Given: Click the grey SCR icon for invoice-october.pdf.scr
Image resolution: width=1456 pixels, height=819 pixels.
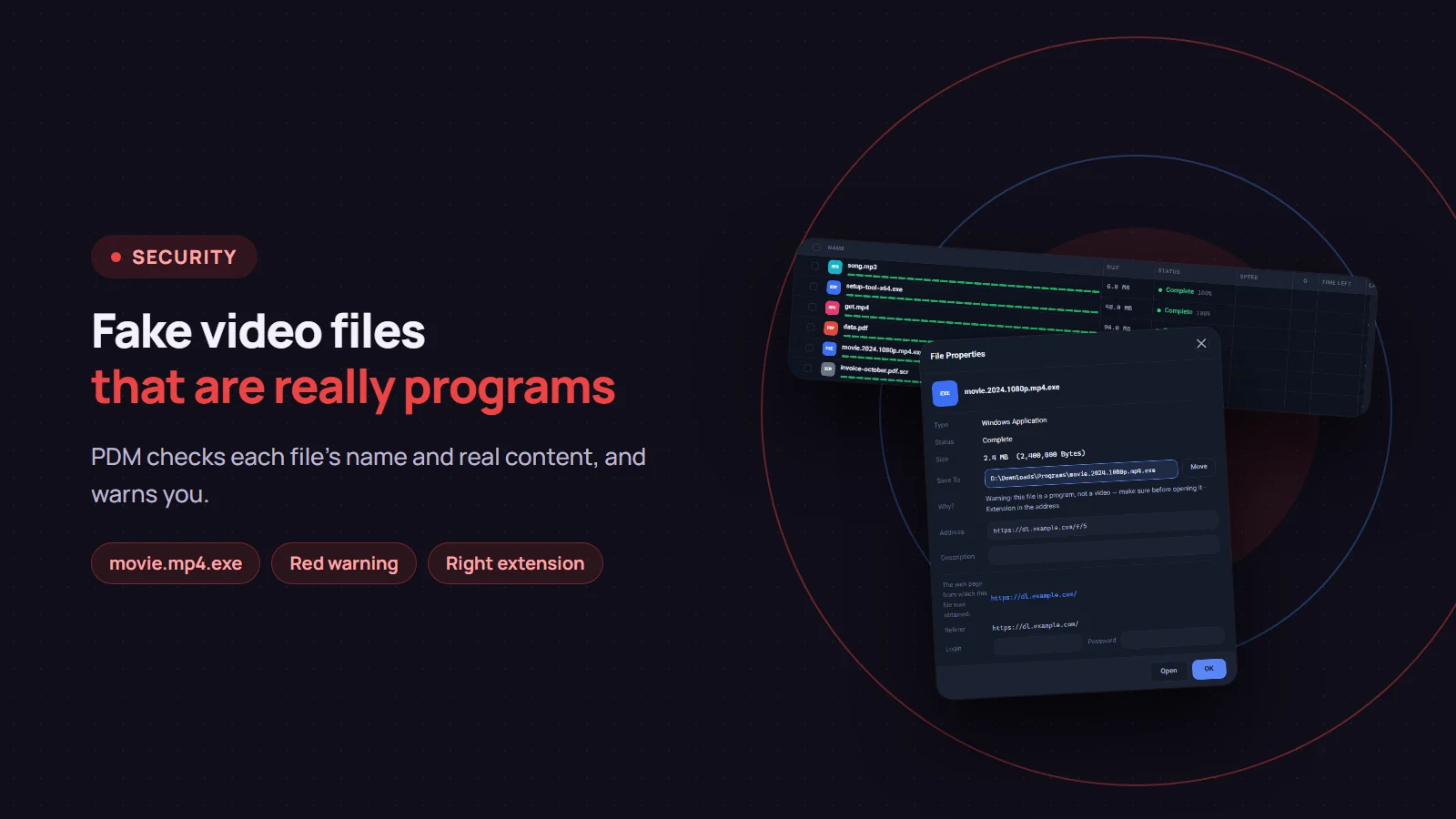Looking at the screenshot, I should pos(827,369).
